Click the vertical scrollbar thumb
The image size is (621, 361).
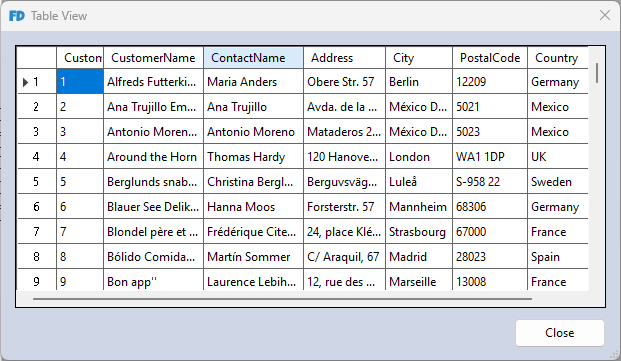(x=597, y=73)
